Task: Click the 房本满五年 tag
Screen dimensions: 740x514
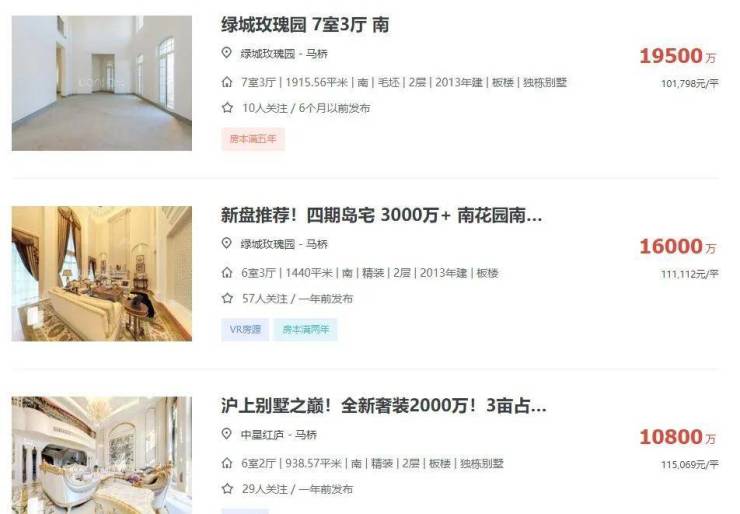Action: coord(253,139)
